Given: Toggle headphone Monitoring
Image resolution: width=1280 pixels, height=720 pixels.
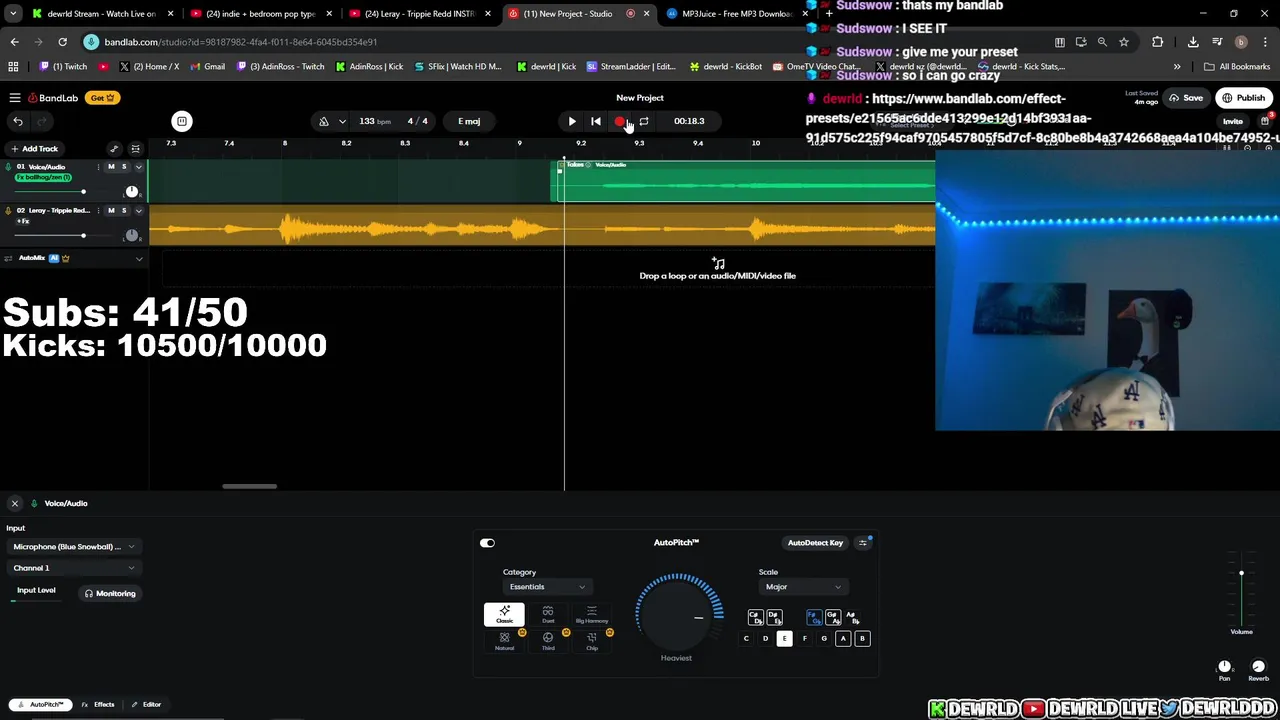Looking at the screenshot, I should [x=110, y=593].
